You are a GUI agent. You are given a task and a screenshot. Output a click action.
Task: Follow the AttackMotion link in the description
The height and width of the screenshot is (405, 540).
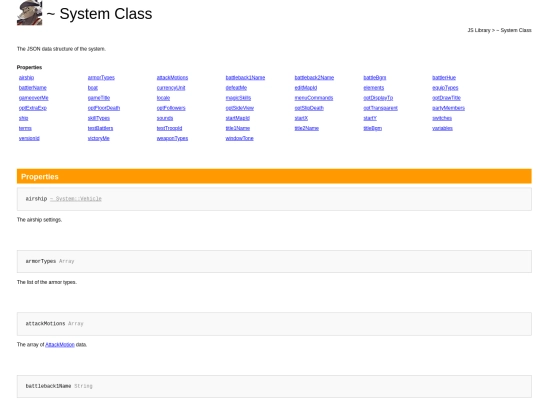(x=60, y=344)
